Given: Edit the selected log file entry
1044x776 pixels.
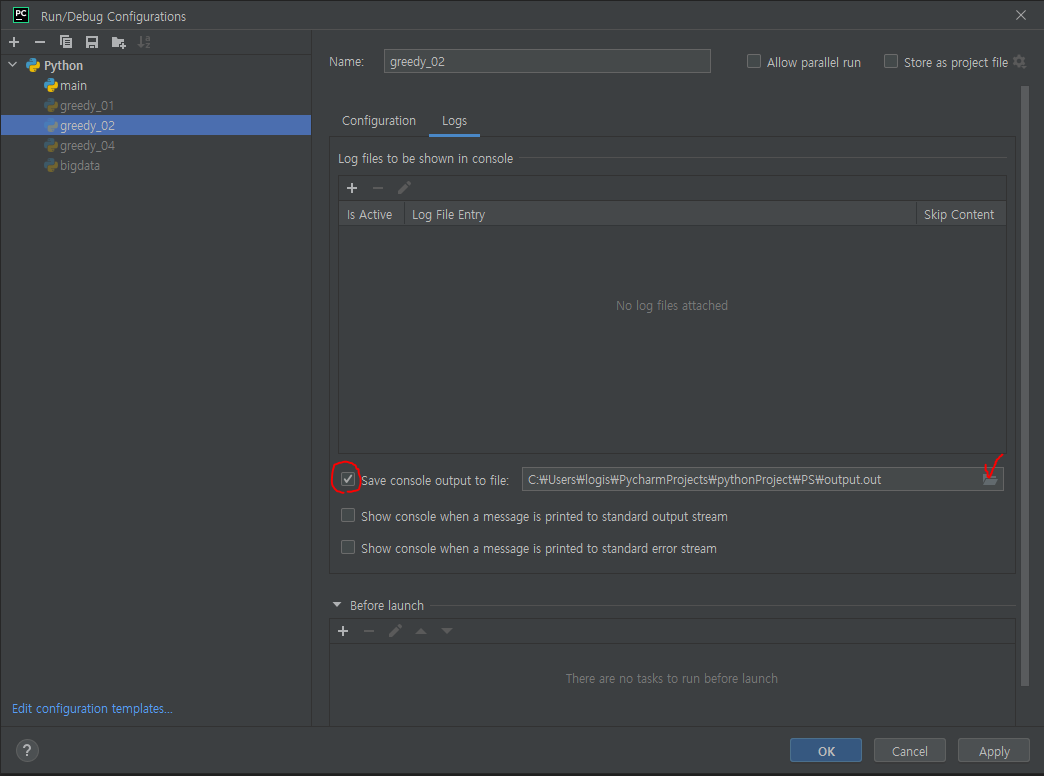Looking at the screenshot, I should pos(404,189).
